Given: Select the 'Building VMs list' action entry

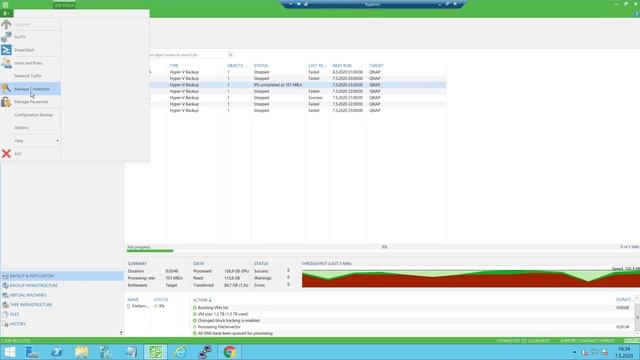Looking at the screenshot, I should (x=213, y=308).
